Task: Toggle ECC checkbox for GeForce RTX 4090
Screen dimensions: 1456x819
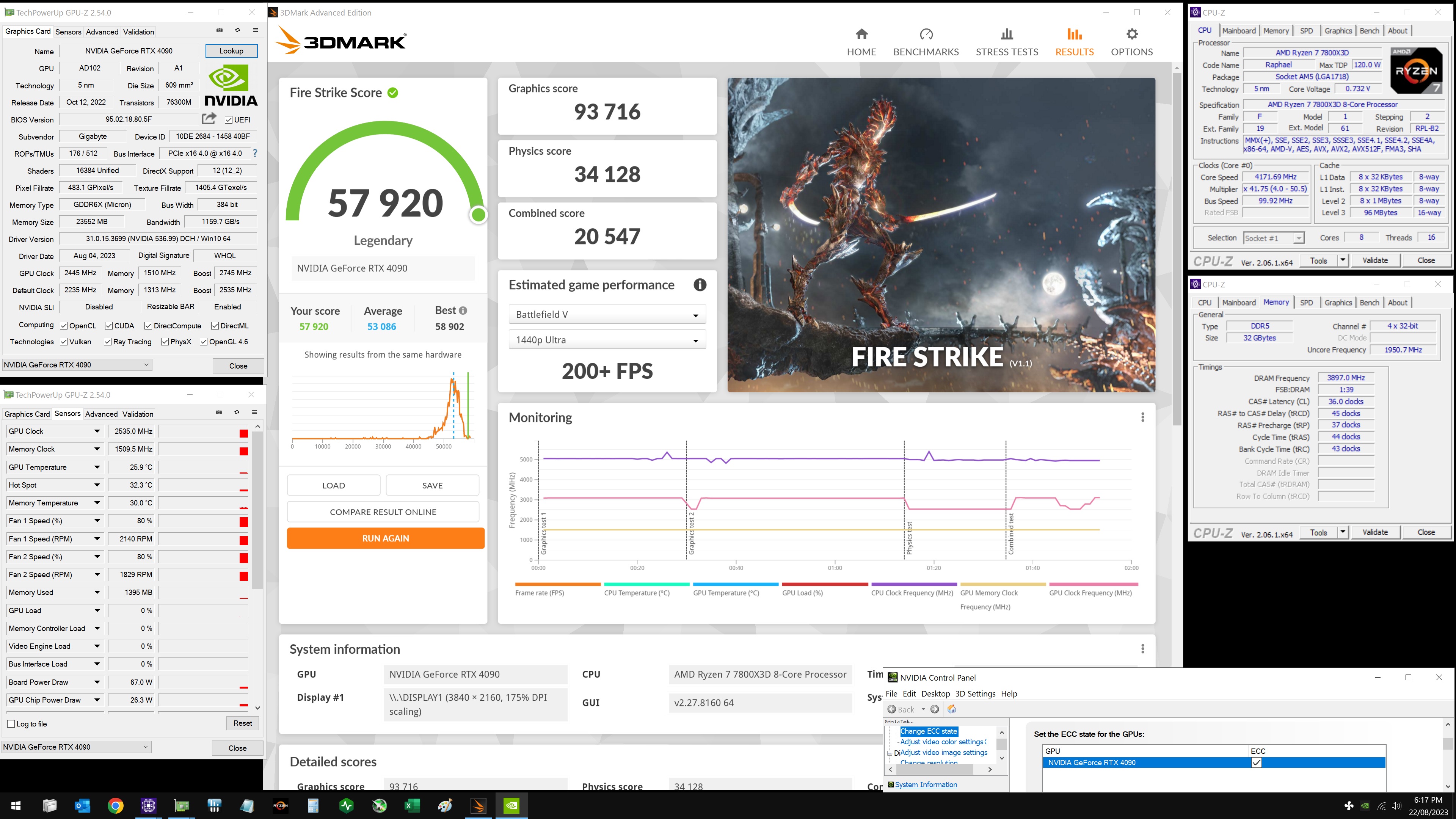Action: point(1256,763)
